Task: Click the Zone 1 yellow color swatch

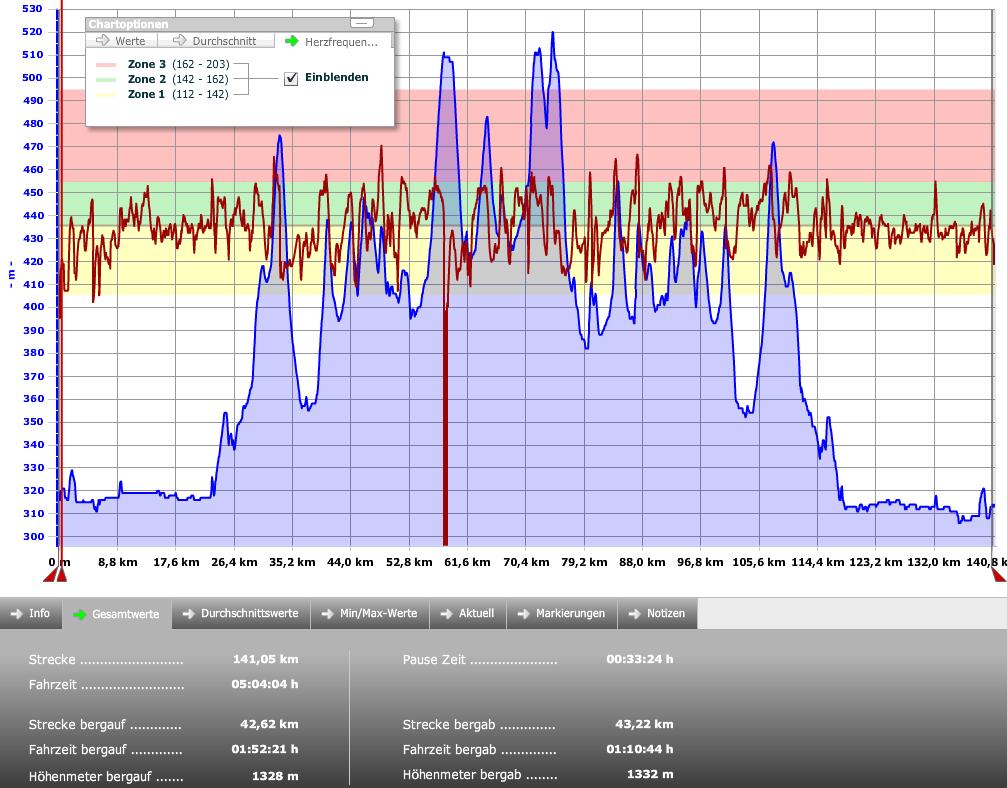Action: click(x=106, y=94)
